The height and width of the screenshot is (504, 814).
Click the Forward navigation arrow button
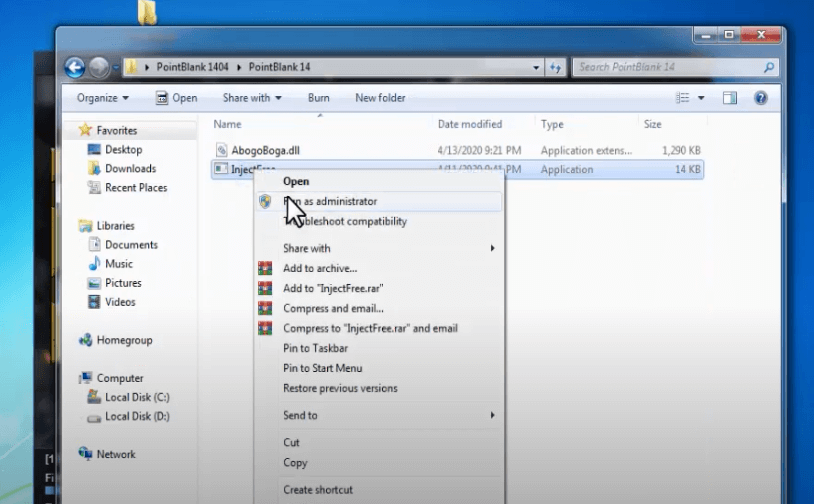(99, 67)
